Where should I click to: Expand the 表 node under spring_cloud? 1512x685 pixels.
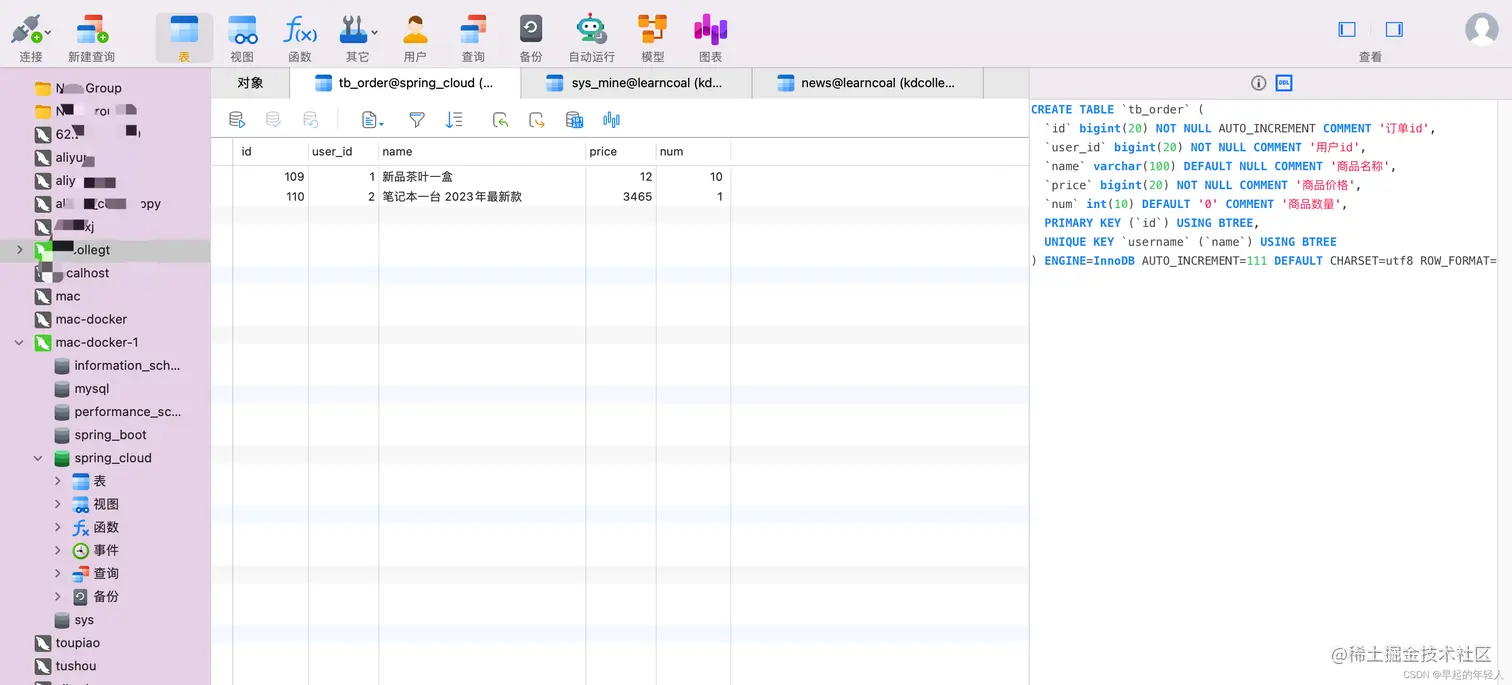[58, 481]
